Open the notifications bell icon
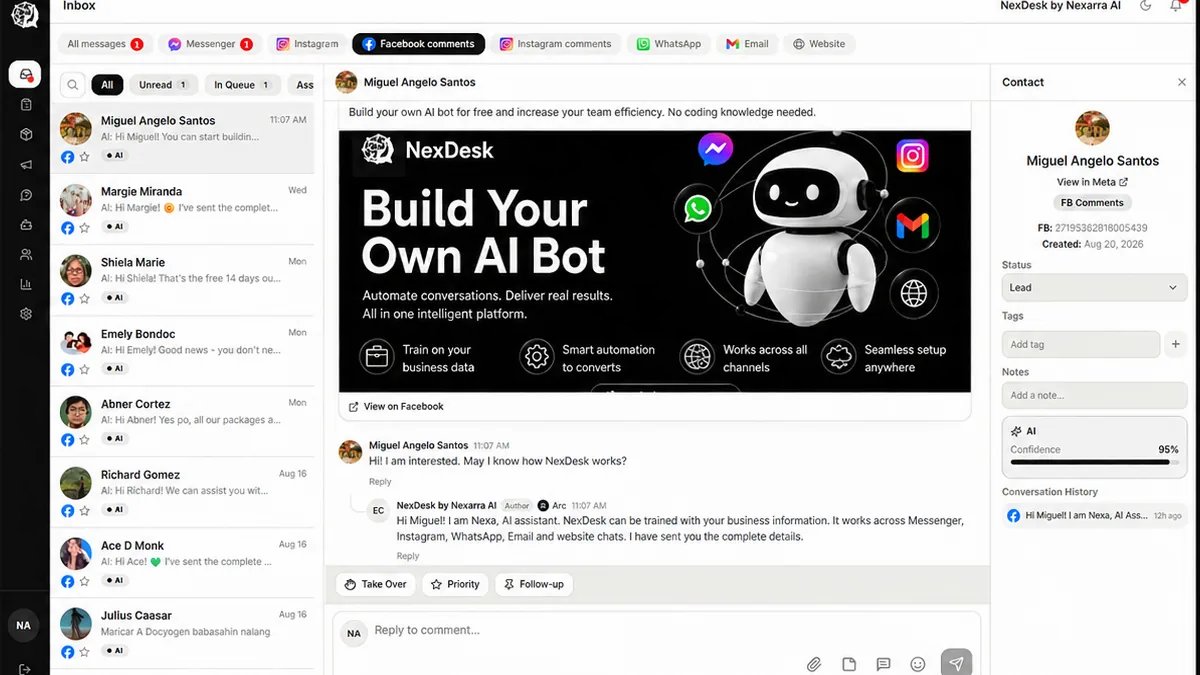The image size is (1200, 675). pyautogui.click(x=1176, y=6)
